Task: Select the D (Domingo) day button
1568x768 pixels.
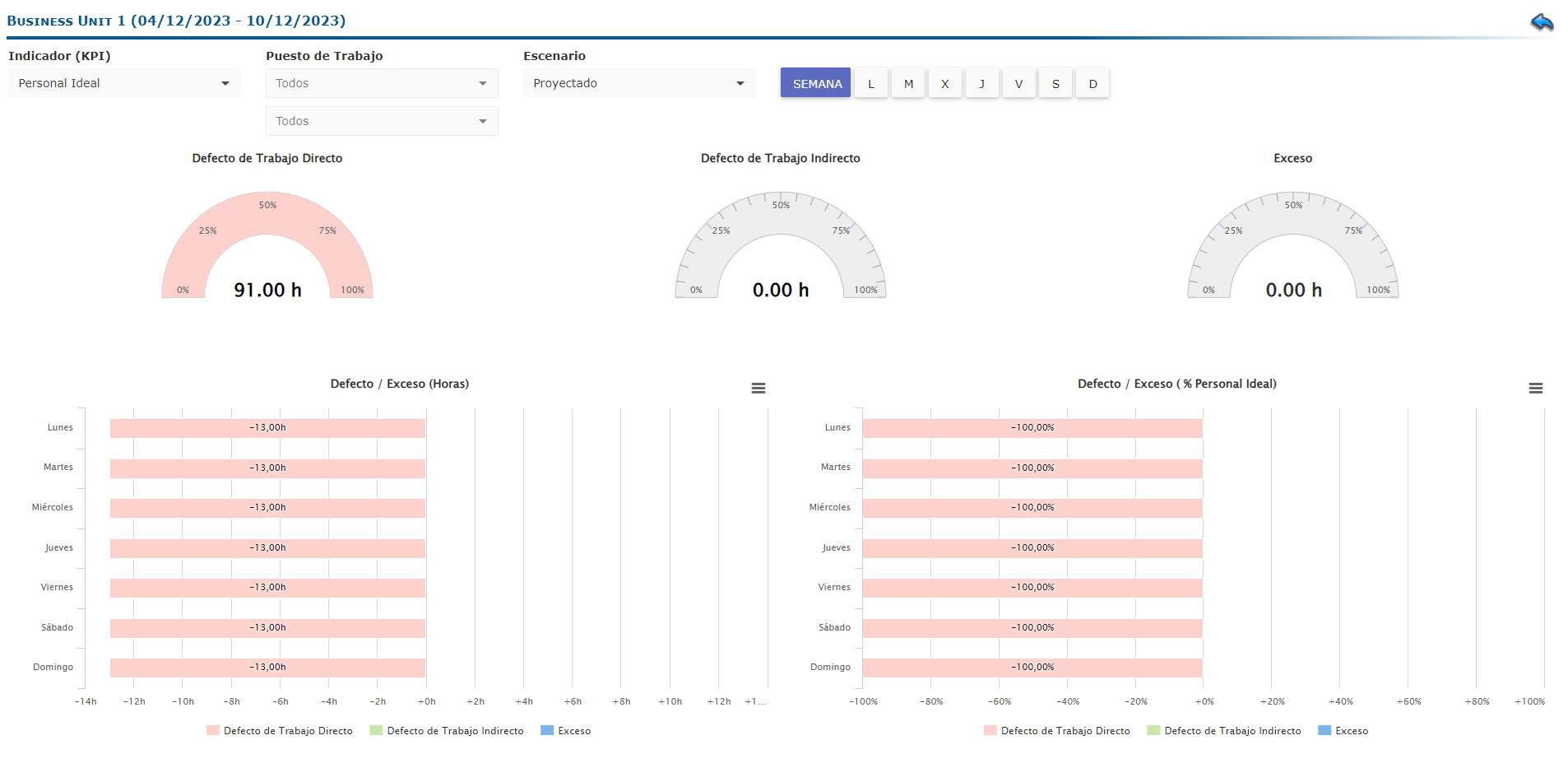Action: pyautogui.click(x=1093, y=83)
